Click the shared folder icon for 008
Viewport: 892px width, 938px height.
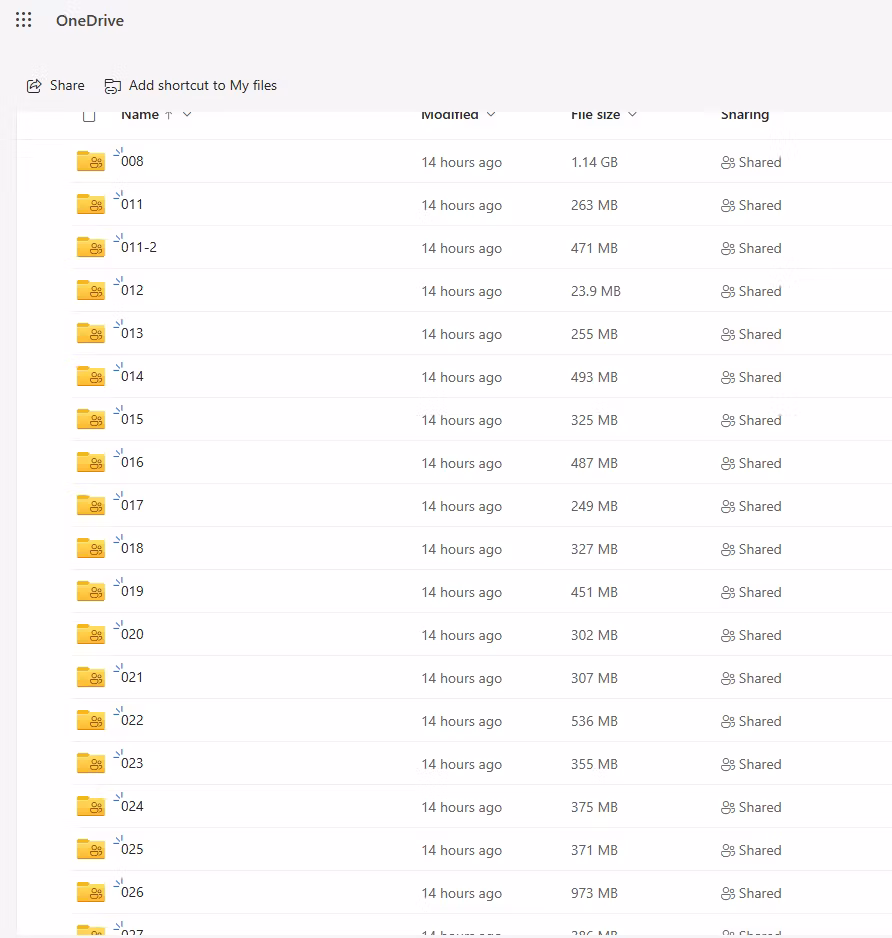coord(91,162)
